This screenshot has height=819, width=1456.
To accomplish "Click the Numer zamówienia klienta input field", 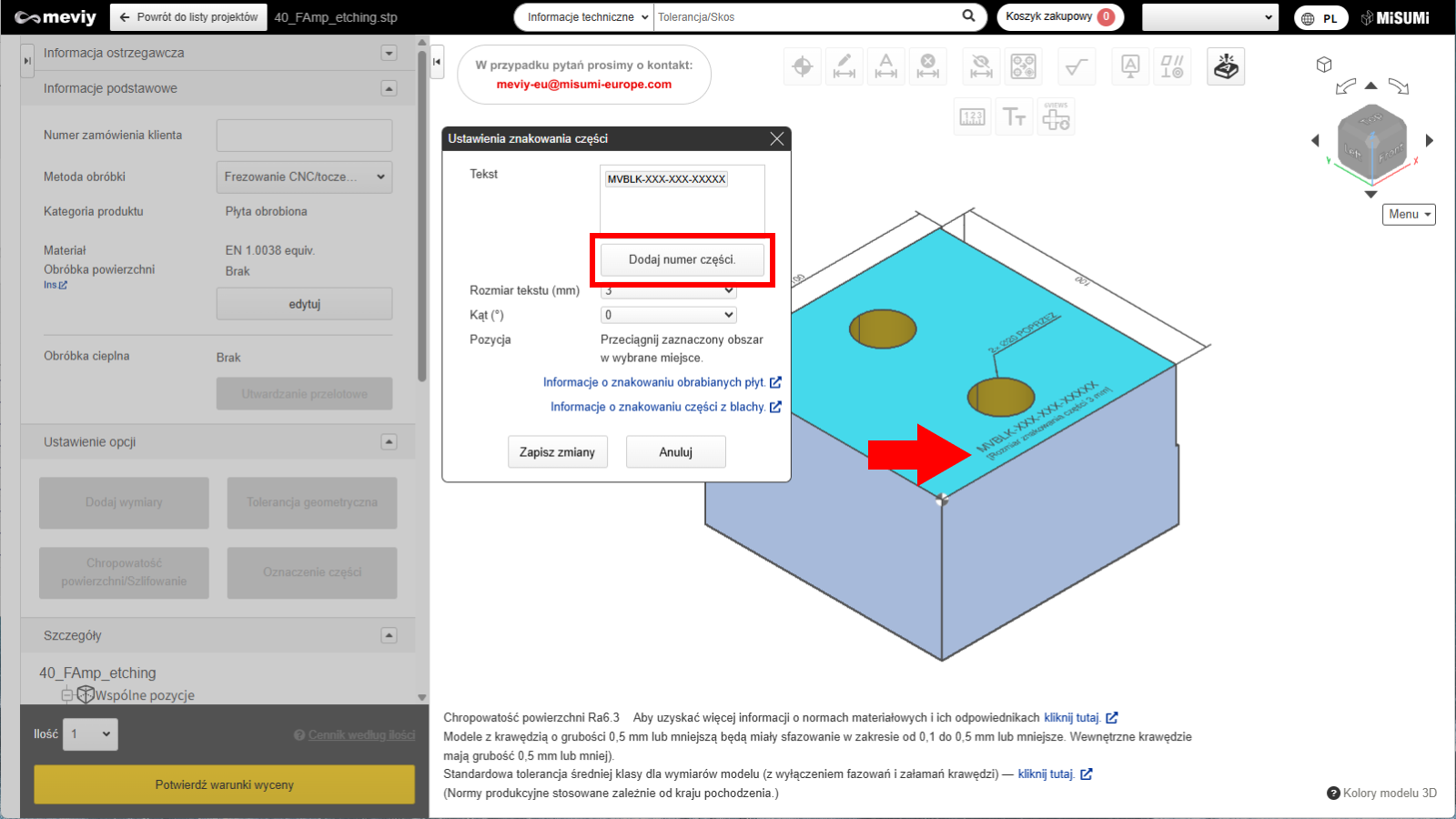I will tap(304, 136).
